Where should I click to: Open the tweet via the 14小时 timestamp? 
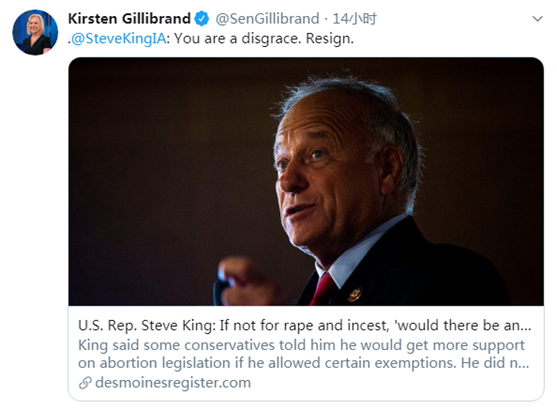tap(355, 18)
